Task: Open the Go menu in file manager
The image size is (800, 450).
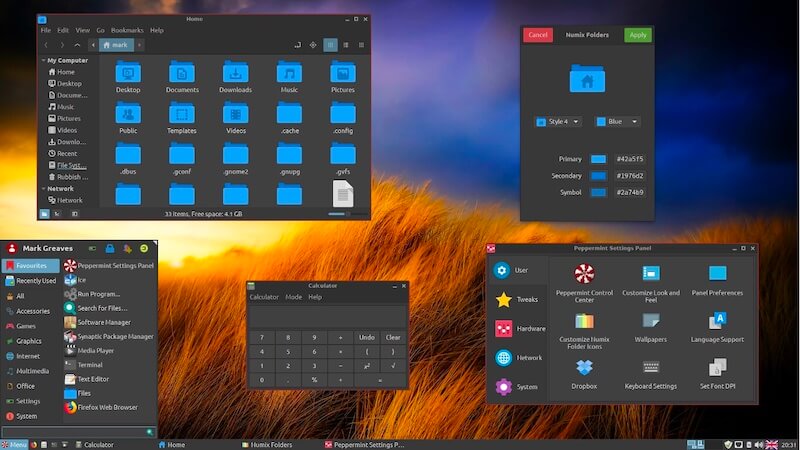Action: [x=101, y=30]
